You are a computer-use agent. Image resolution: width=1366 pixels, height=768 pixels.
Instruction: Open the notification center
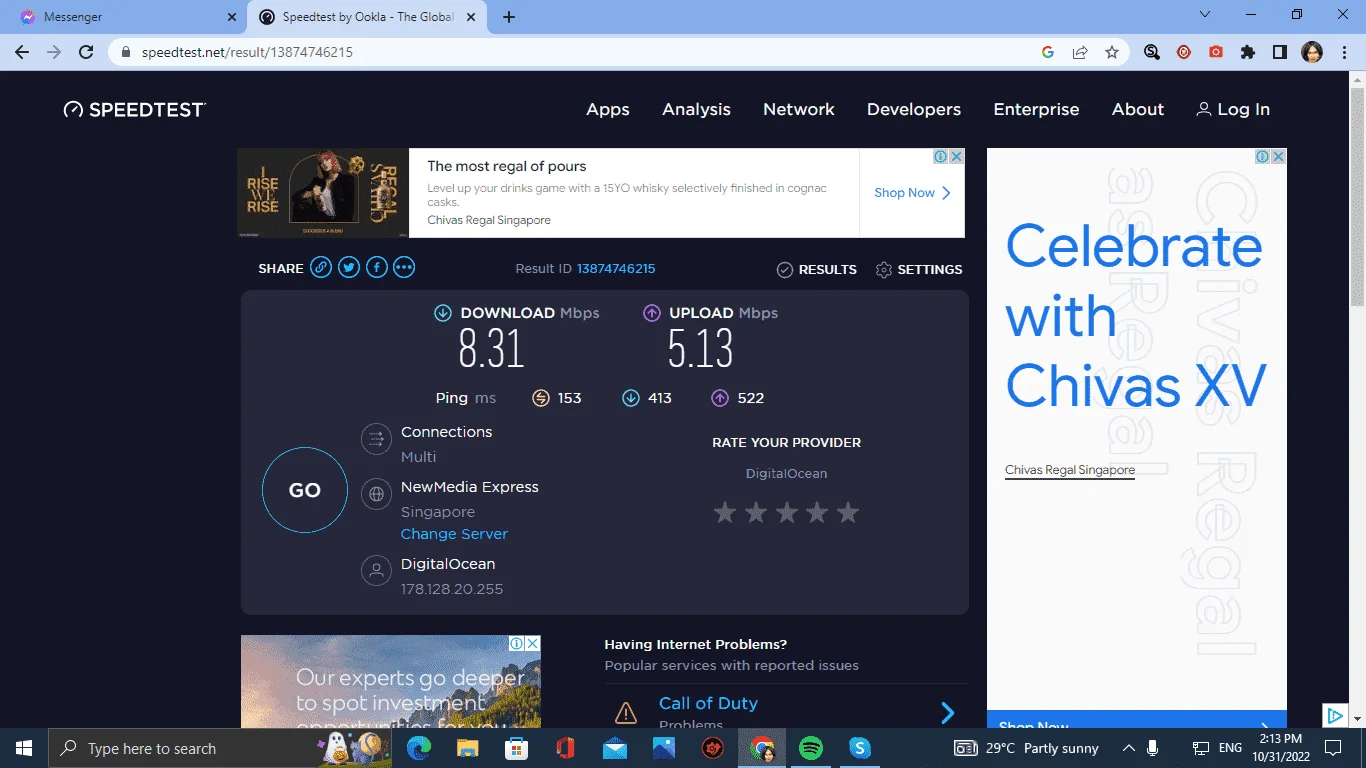click(x=1333, y=748)
